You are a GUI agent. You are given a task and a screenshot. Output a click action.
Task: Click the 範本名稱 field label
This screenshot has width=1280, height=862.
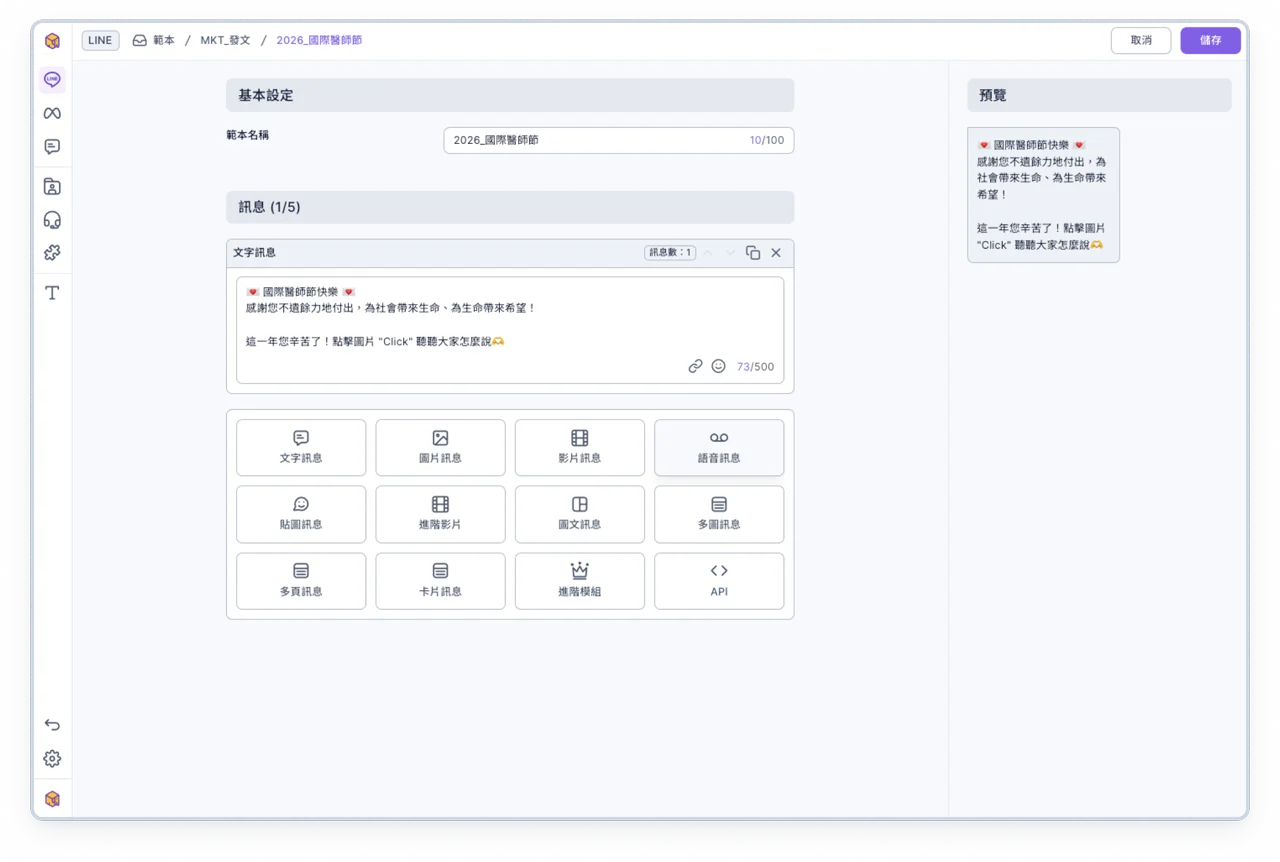(248, 135)
